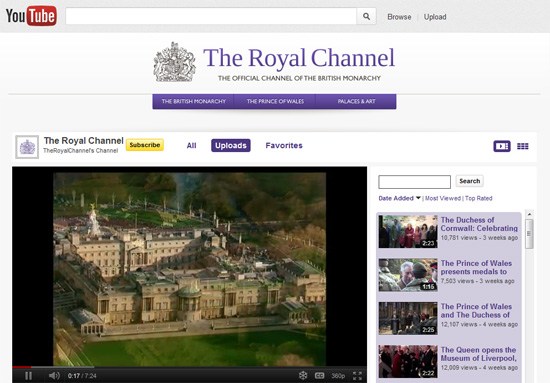Mute the video with the speaker icon
Image resolution: width=550 pixels, height=383 pixels.
54,376
